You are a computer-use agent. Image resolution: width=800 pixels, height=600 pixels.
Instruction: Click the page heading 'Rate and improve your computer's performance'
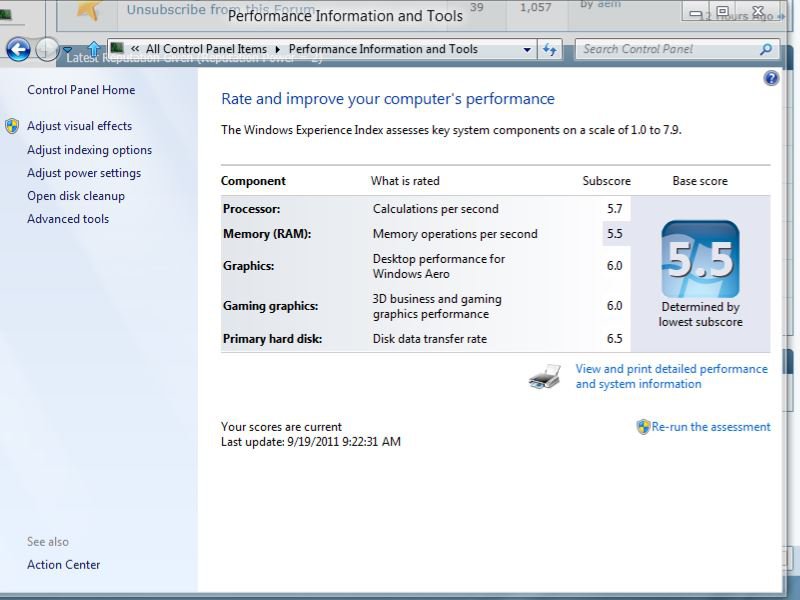coord(388,98)
